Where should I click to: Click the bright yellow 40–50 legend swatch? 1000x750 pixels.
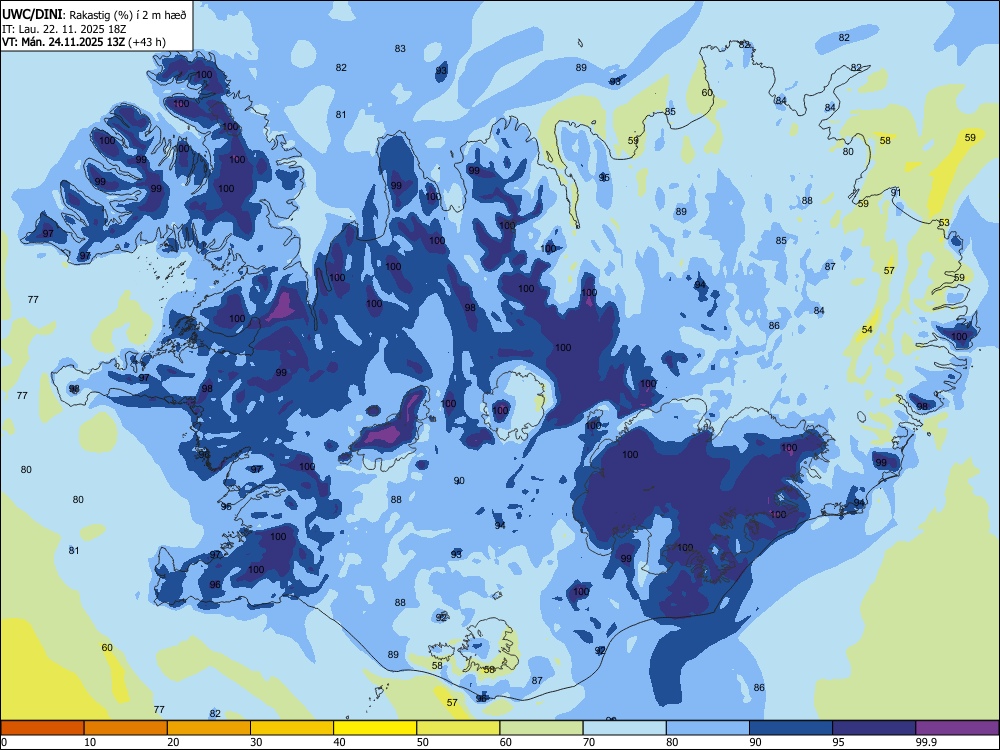[x=375, y=728]
